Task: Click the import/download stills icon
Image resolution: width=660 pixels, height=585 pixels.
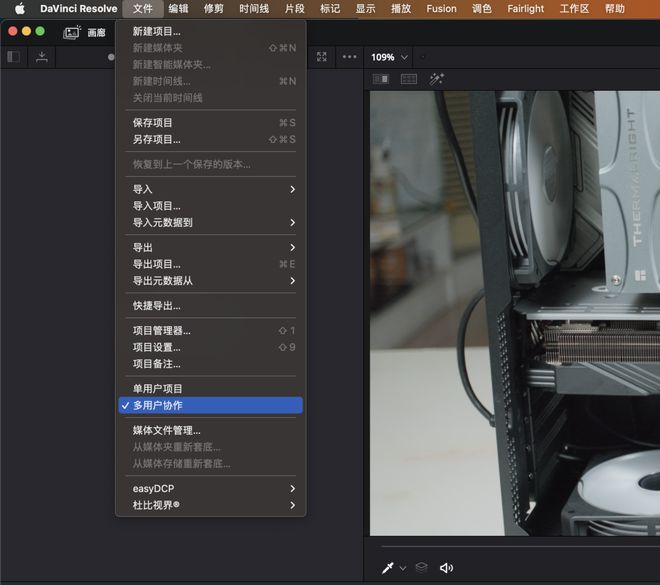Action: point(42,57)
